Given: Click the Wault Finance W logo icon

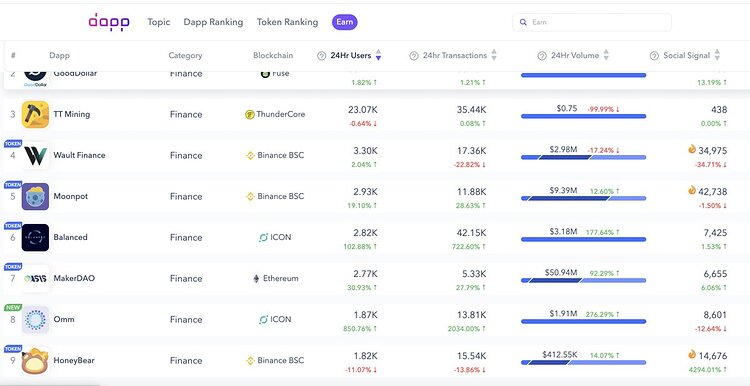Looking at the screenshot, I should point(35,155).
